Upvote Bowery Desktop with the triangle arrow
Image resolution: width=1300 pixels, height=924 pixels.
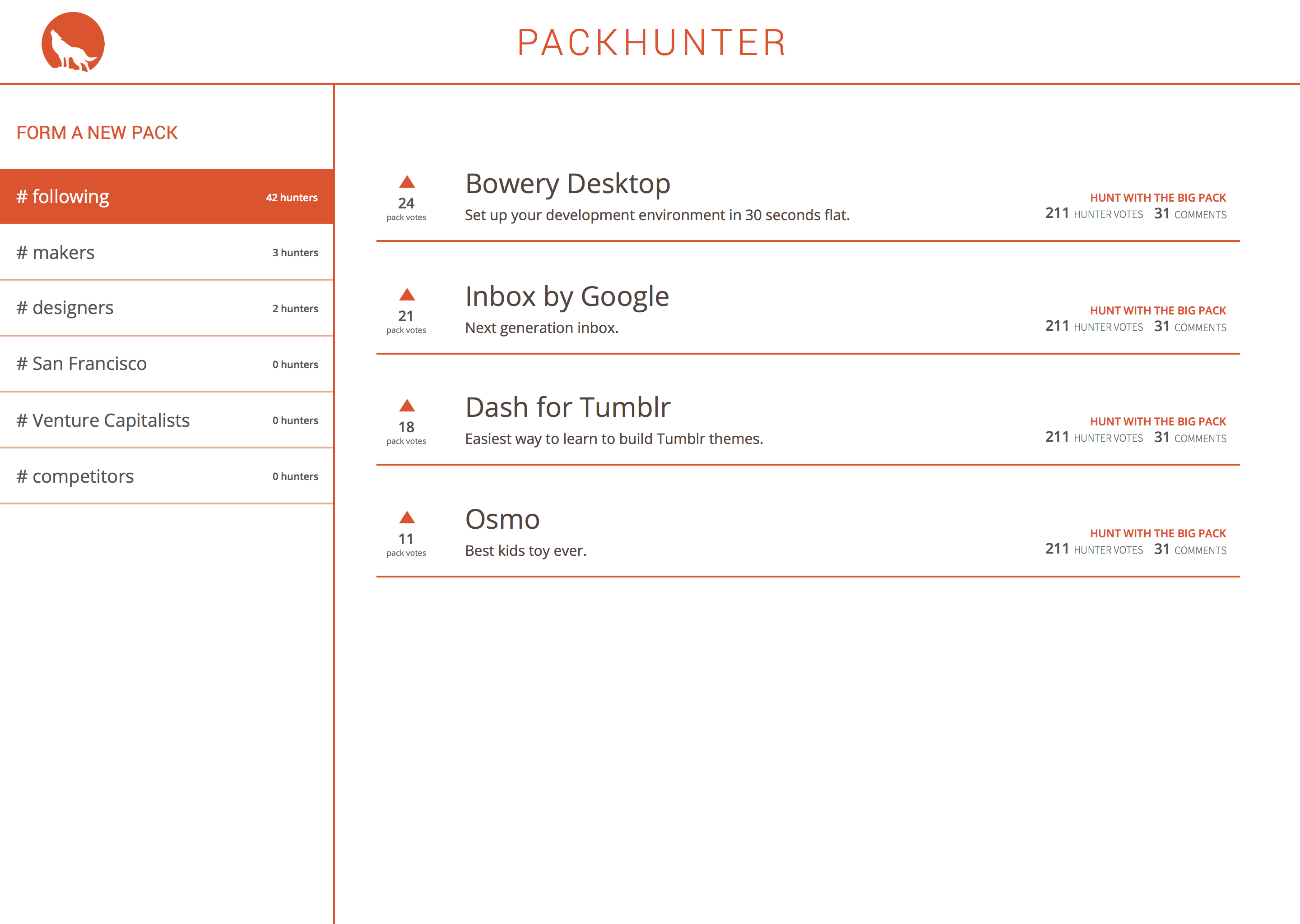[406, 182]
